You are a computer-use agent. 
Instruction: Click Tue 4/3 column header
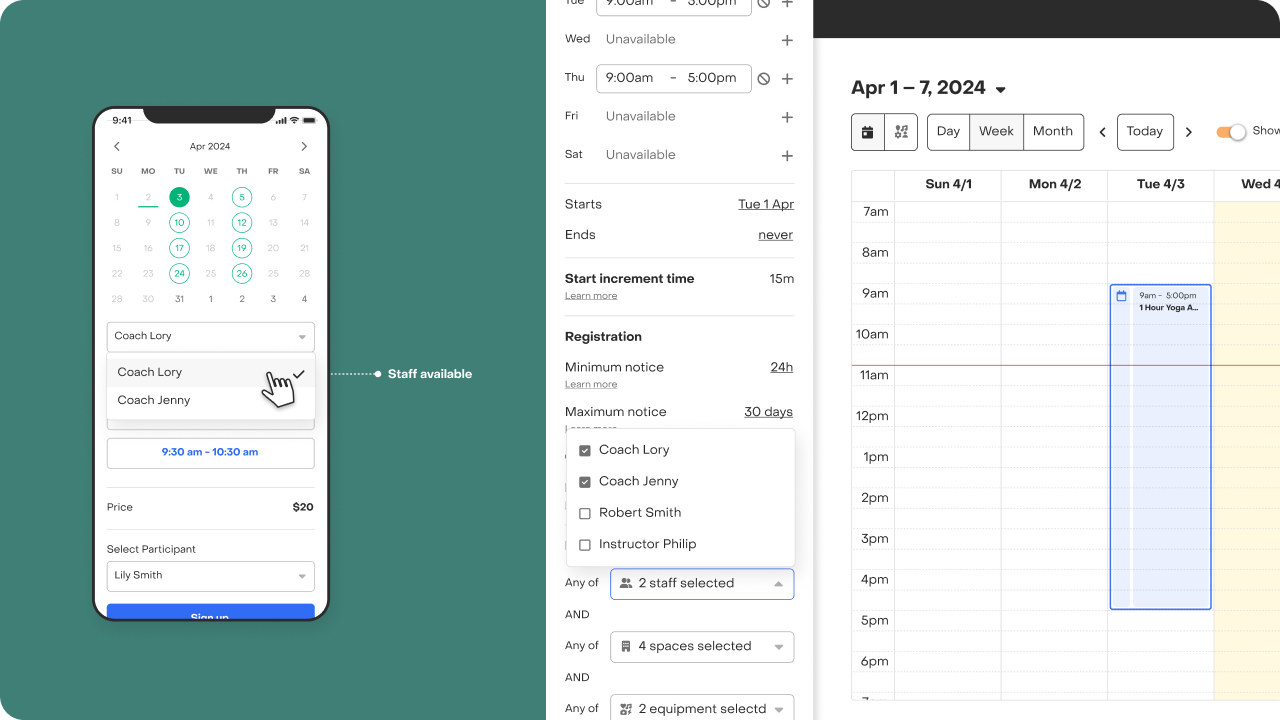click(1161, 185)
